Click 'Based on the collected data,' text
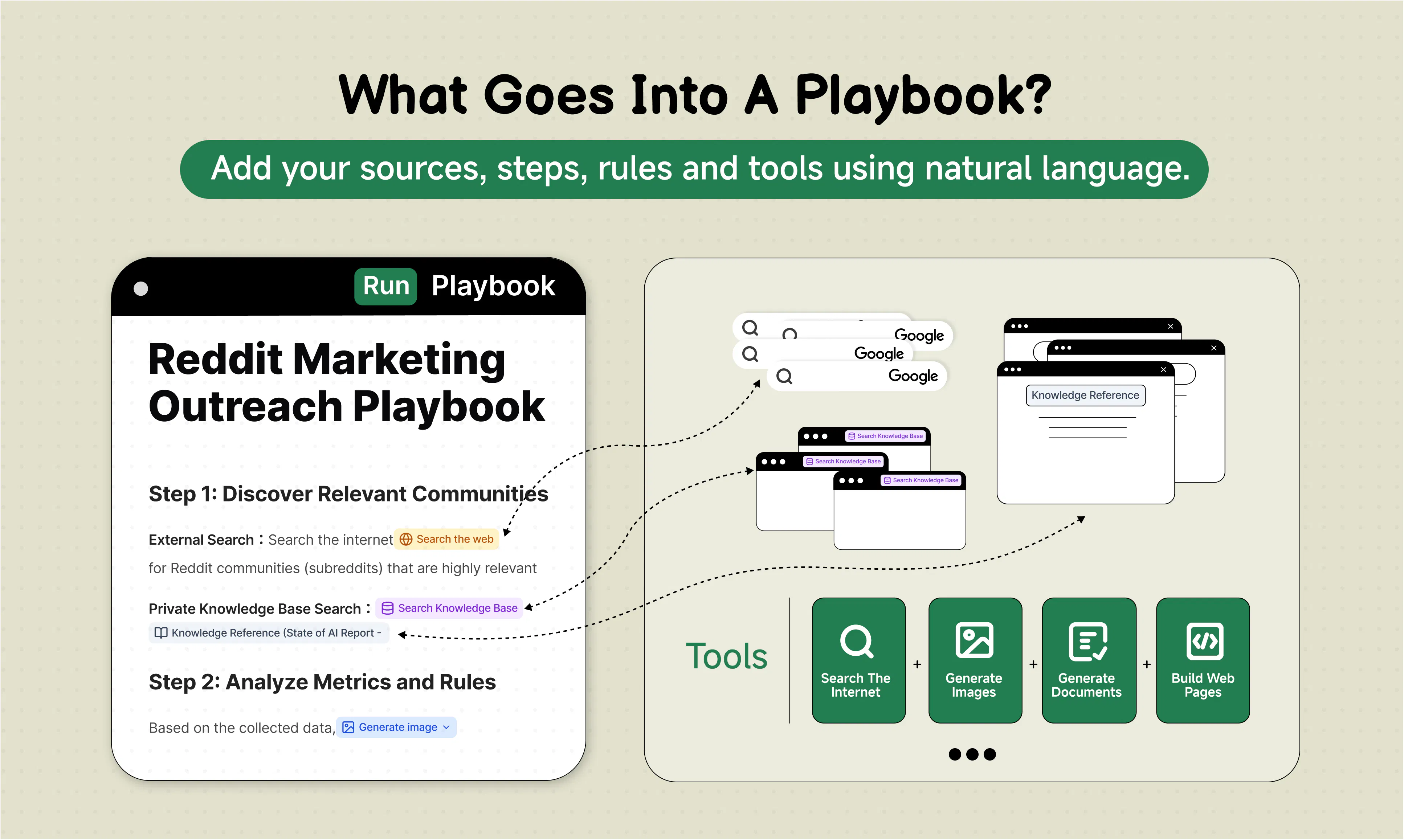This screenshot has width=1404, height=840. pyautogui.click(x=242, y=728)
